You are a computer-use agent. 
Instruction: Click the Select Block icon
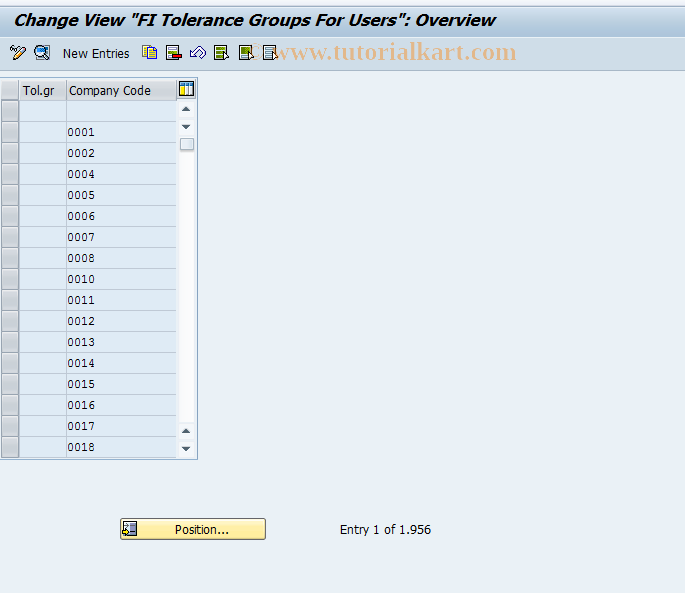(x=246, y=53)
